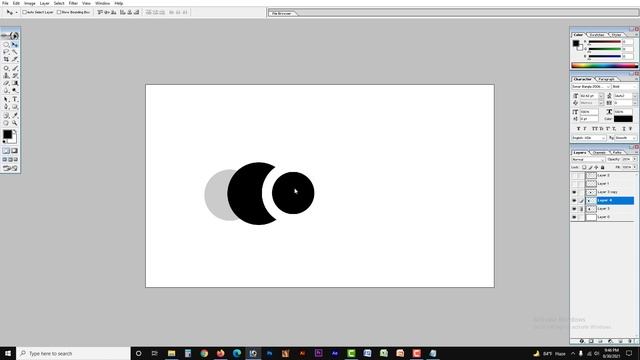The width and height of the screenshot is (640, 360).
Task: Select the Brush tool
Action: (15, 68)
